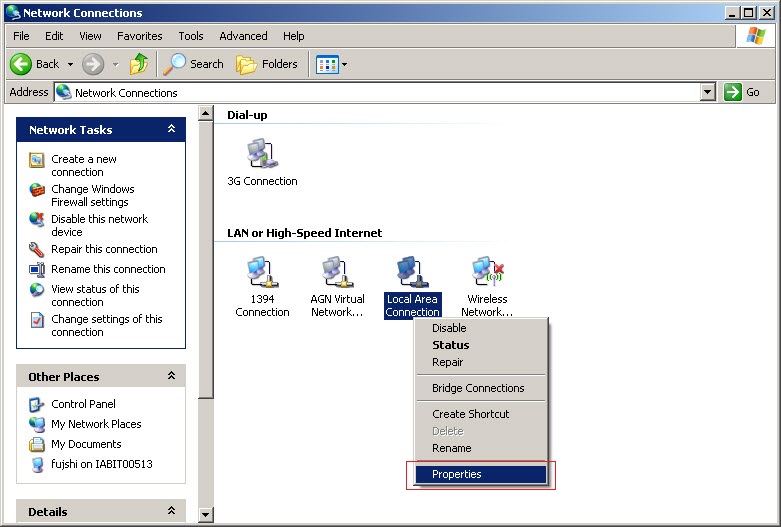Screen dimensions: 781x527
Task: Click the Create a new connection icon
Action: point(37,160)
